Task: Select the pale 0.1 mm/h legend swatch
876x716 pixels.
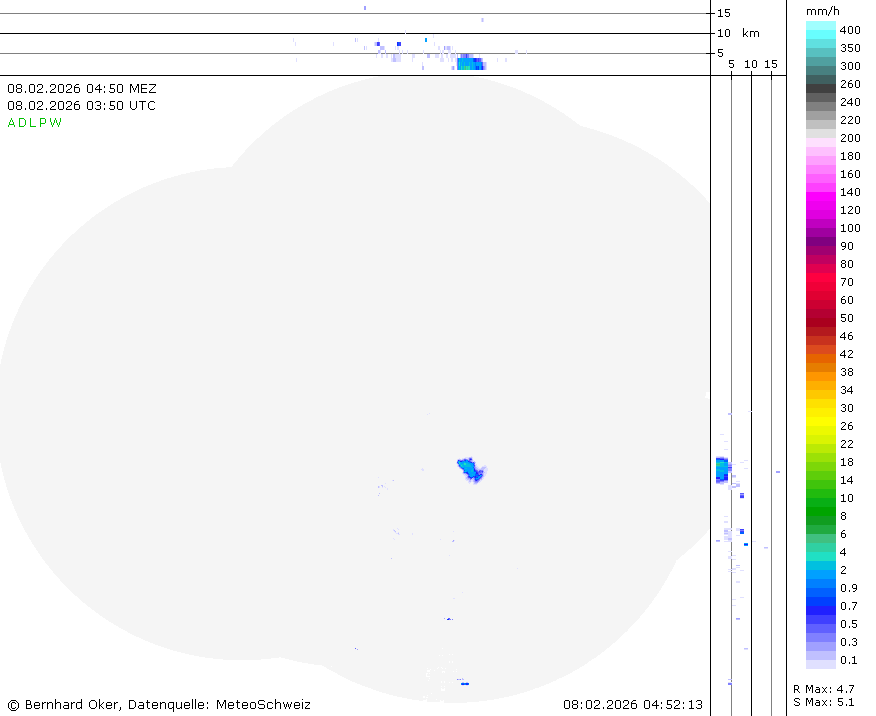Action: (821, 660)
